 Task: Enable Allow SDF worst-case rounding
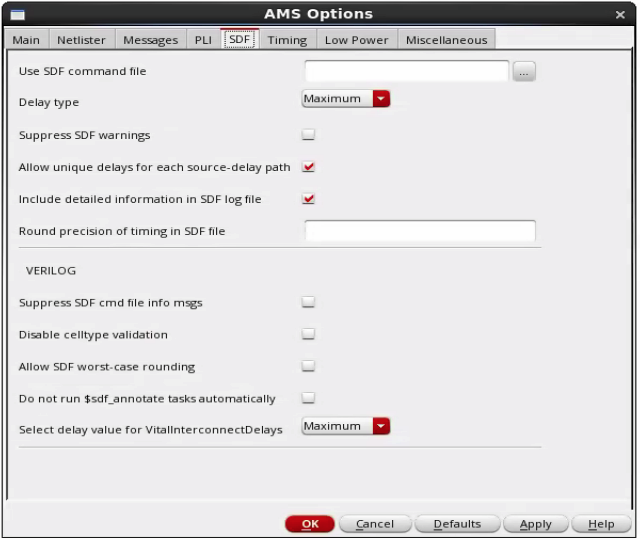(x=309, y=366)
